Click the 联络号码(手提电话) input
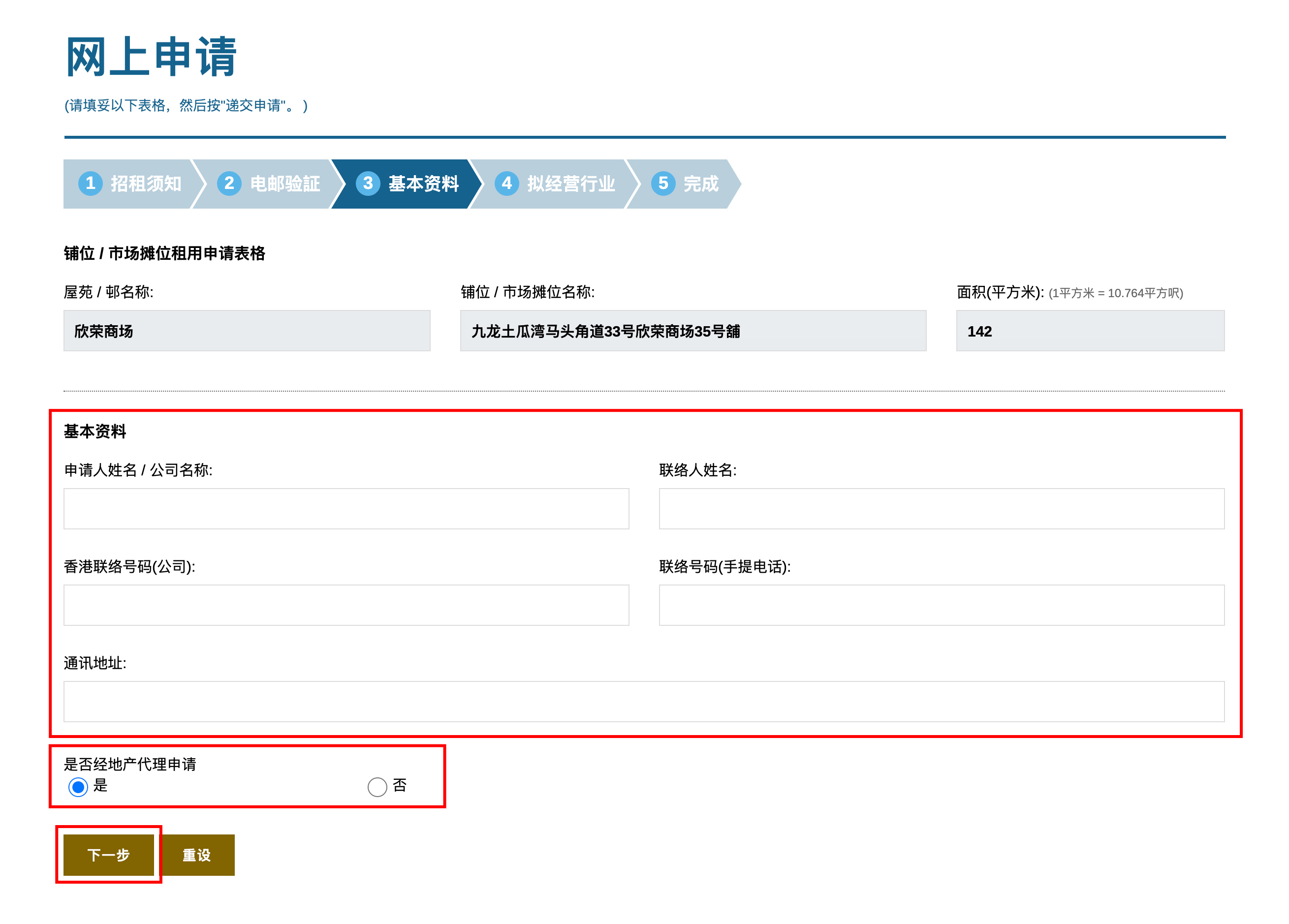 (x=942, y=605)
